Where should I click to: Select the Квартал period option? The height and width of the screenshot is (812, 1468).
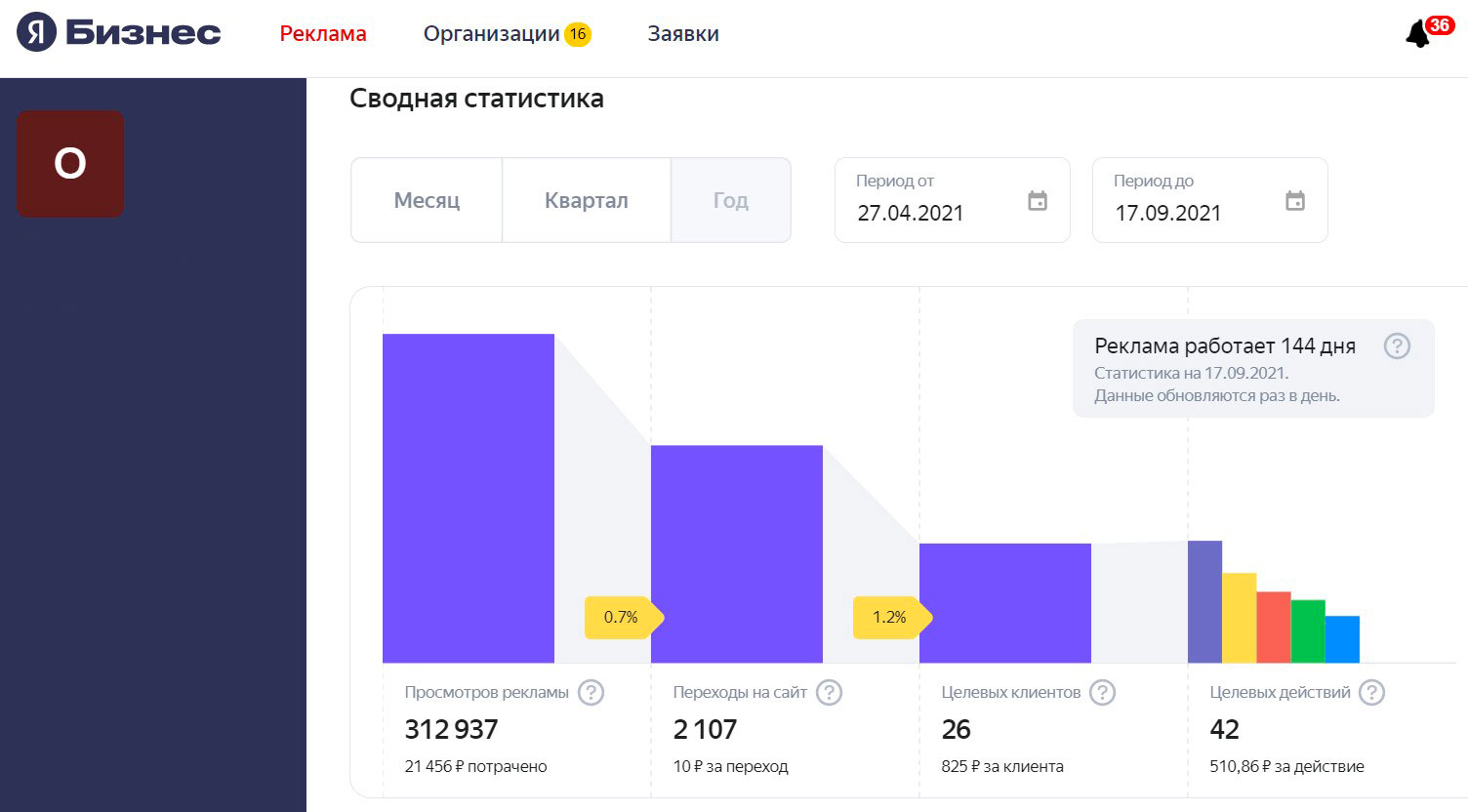pyautogui.click(x=586, y=200)
